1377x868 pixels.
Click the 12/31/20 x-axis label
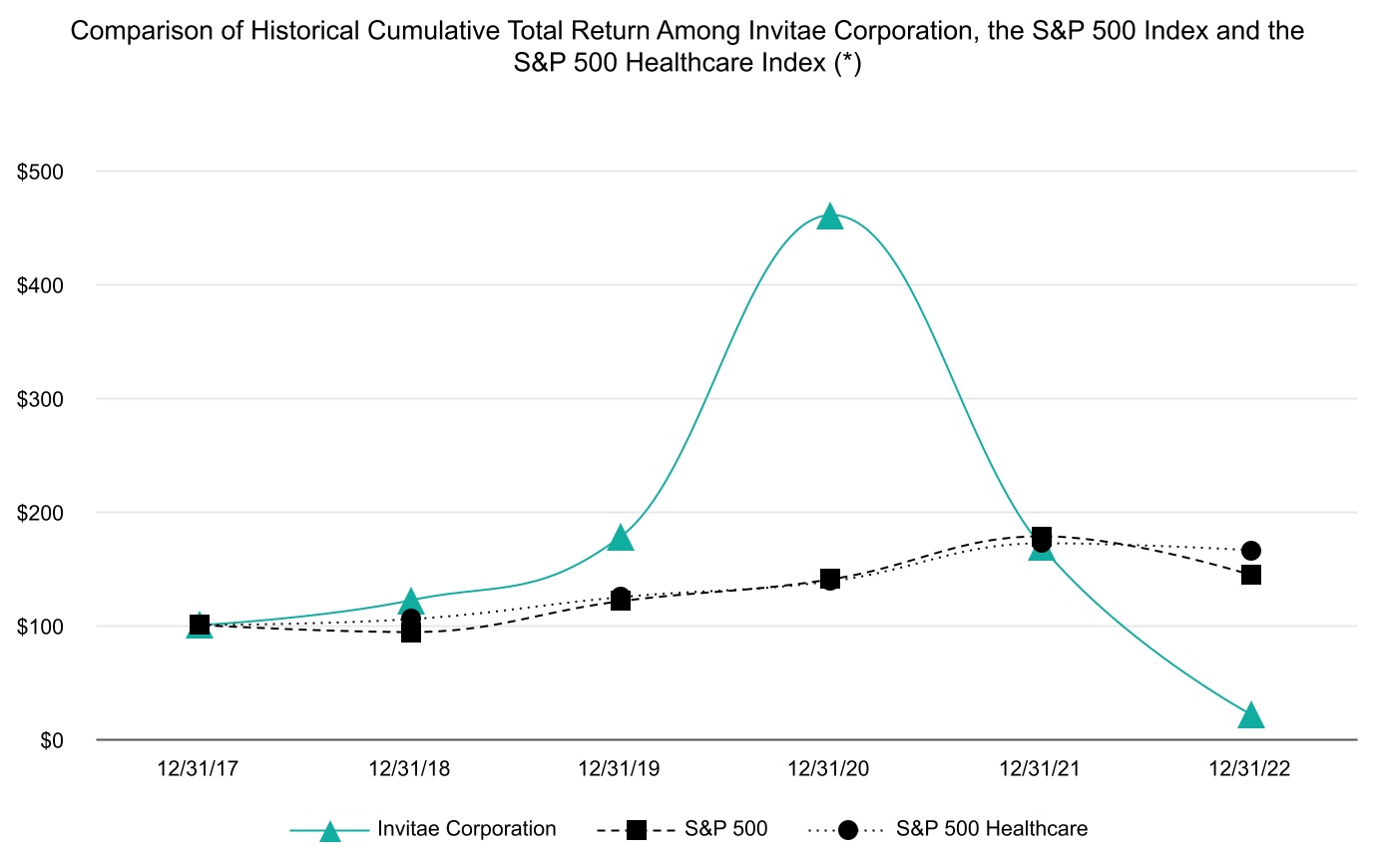[829, 768]
